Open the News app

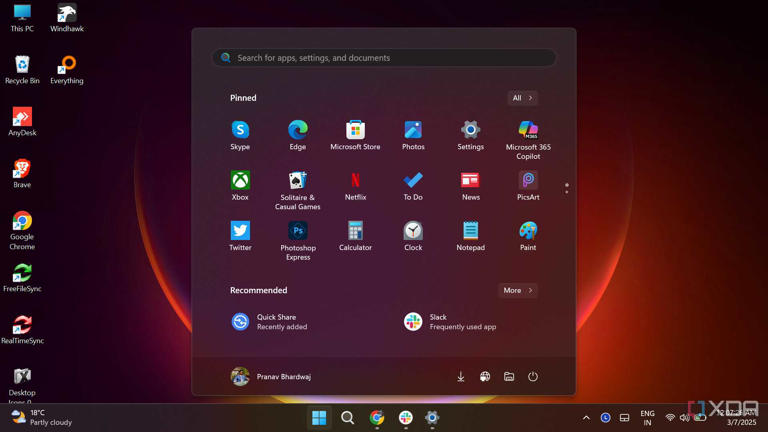point(471,186)
